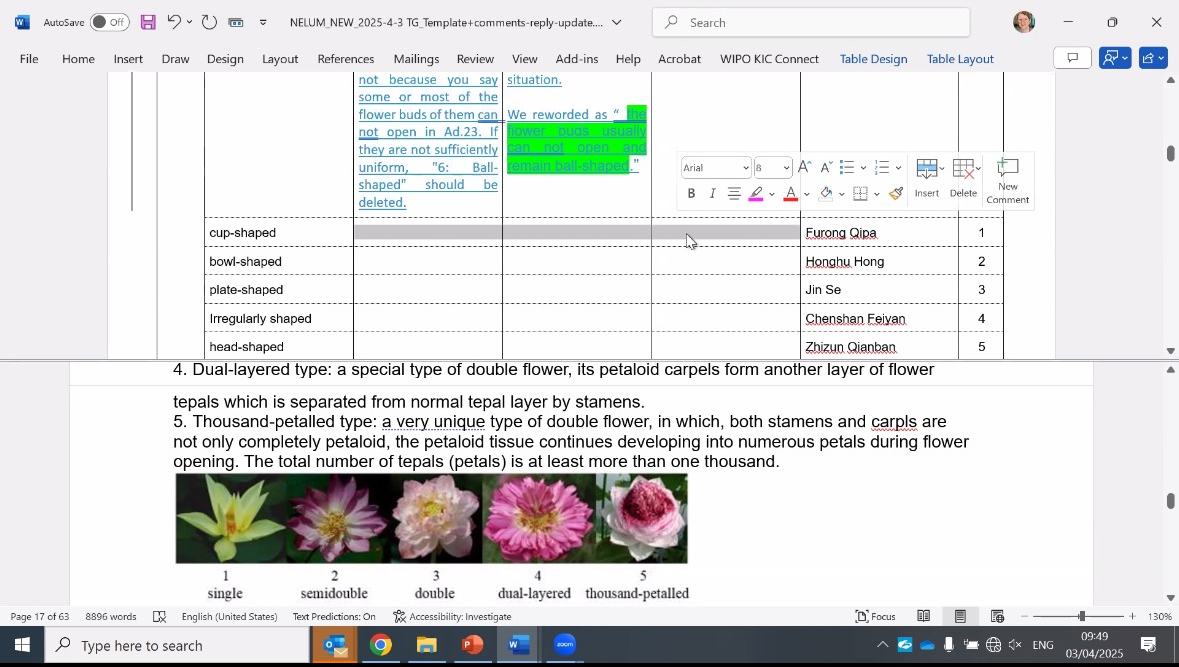The height and width of the screenshot is (667, 1179).
Task: Click the Format Painter brush icon
Action: 896,194
